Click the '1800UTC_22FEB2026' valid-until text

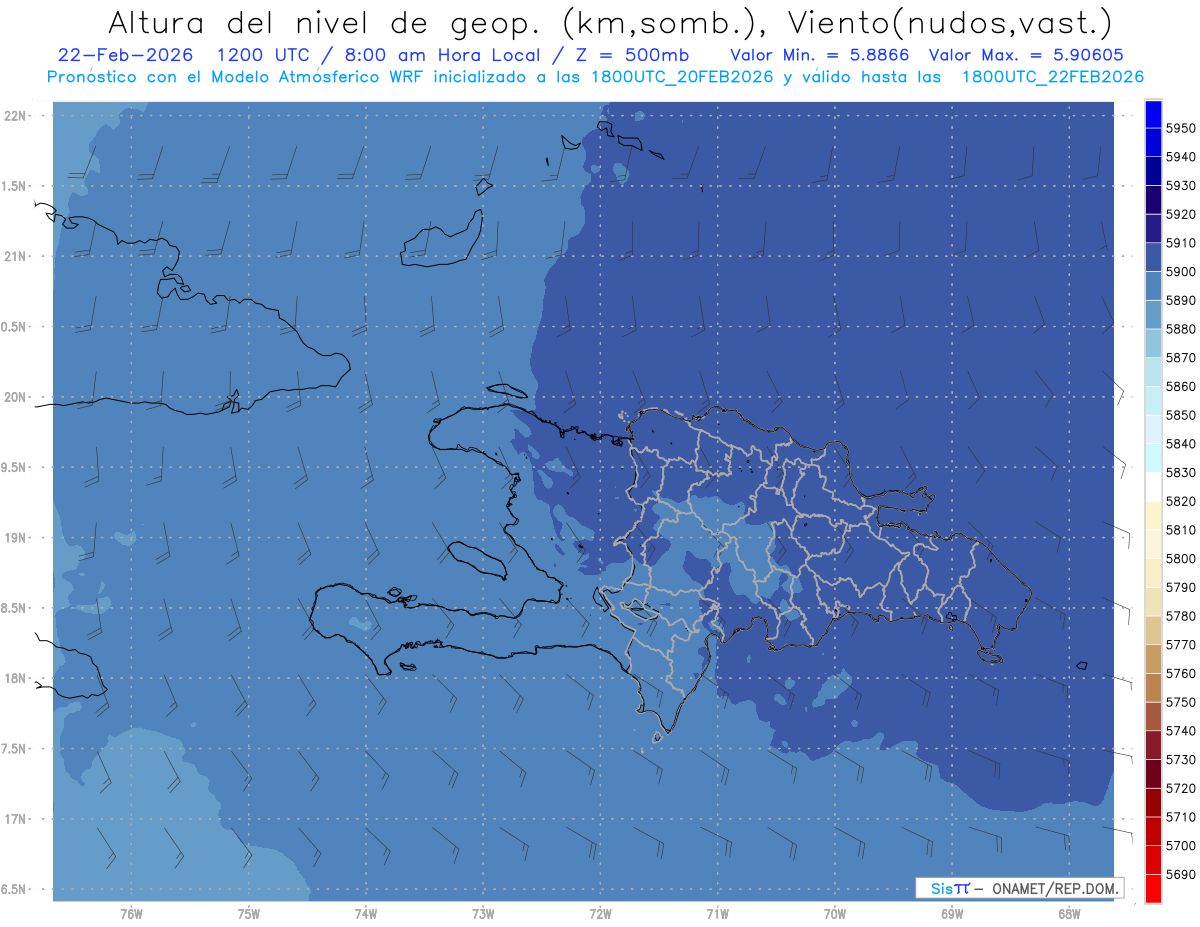point(1052,77)
